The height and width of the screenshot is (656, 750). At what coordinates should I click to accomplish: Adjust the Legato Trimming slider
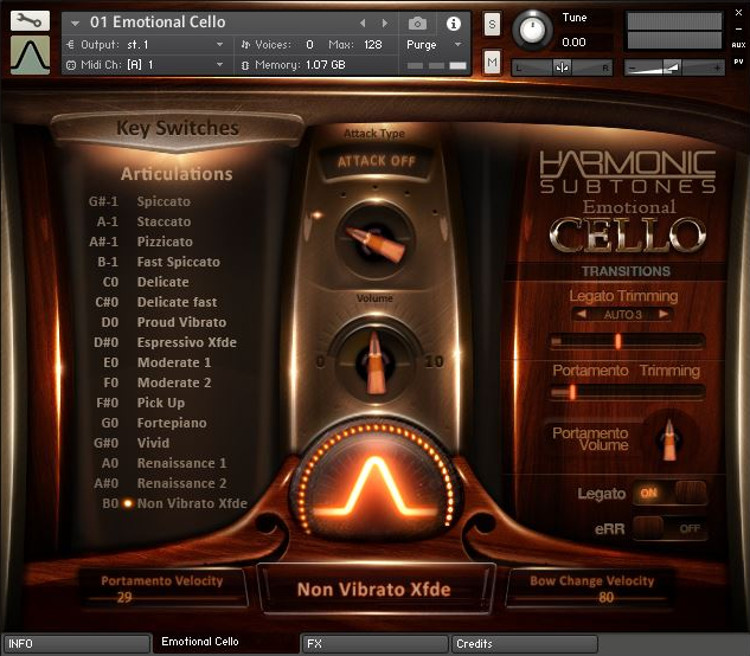click(626, 341)
